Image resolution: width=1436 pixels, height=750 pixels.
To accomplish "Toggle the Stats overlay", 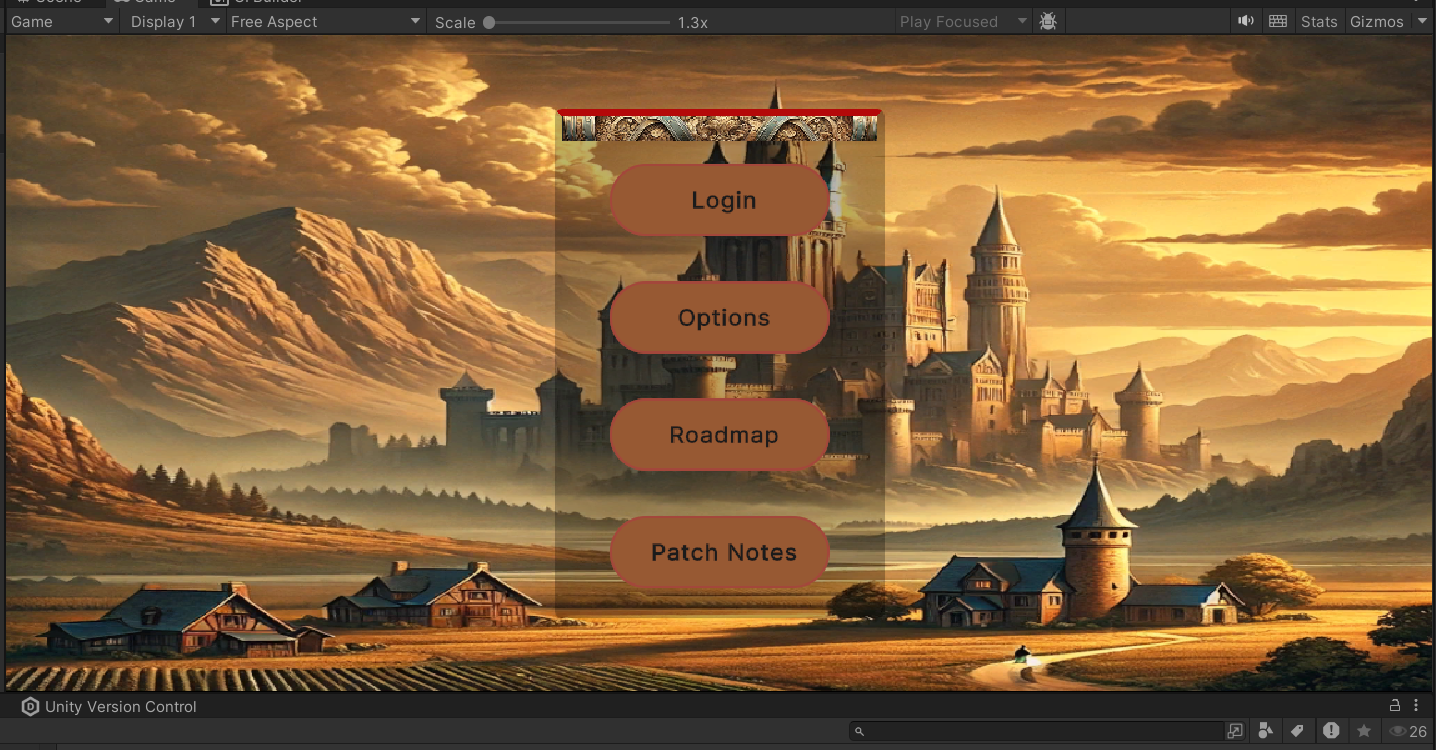I will (x=1319, y=21).
